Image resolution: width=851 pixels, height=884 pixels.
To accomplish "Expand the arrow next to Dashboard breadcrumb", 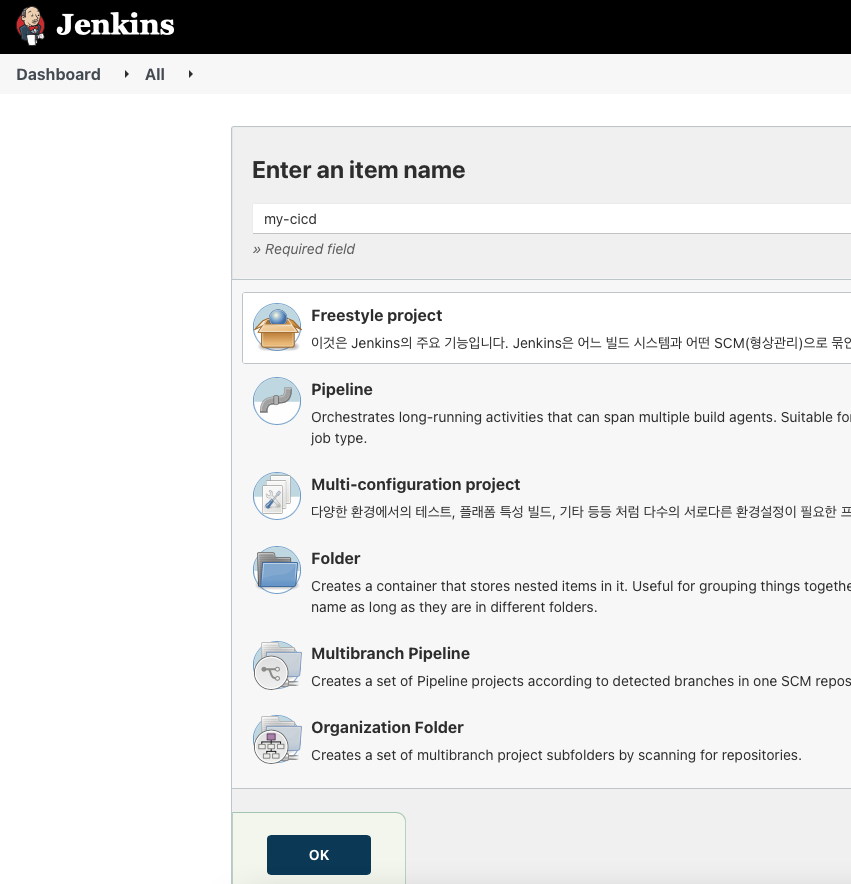I will pyautogui.click(x=126, y=74).
